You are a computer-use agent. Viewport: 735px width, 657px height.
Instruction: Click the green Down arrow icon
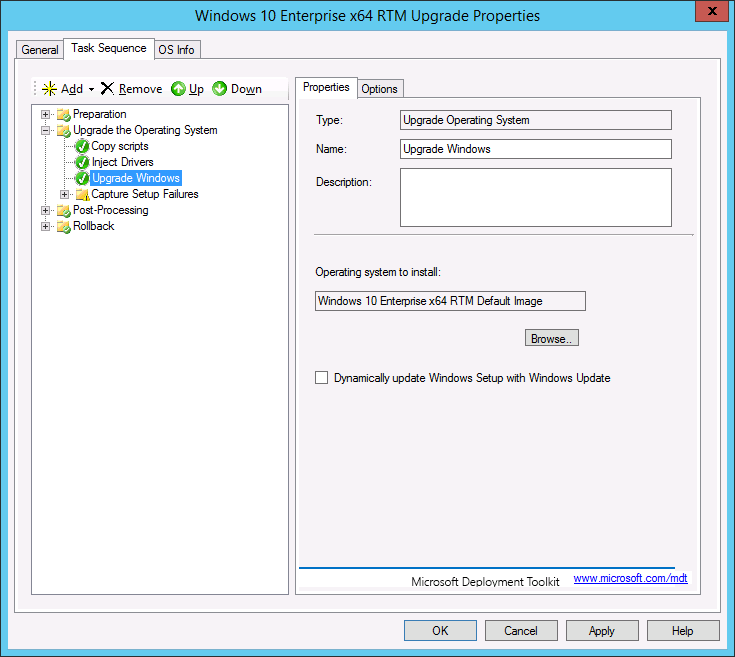pos(219,89)
